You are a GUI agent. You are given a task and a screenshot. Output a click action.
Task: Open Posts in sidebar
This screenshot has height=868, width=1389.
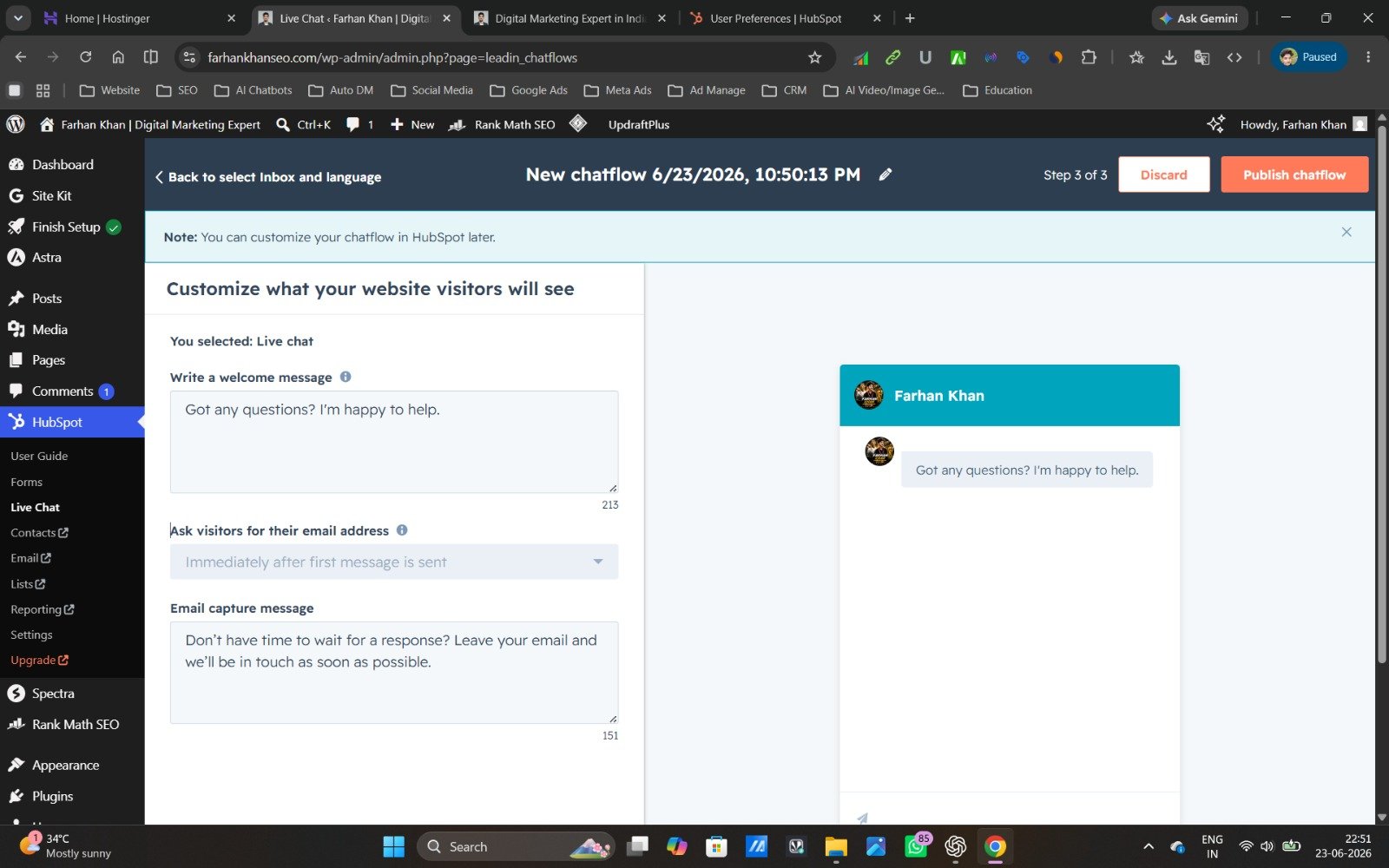(72, 298)
